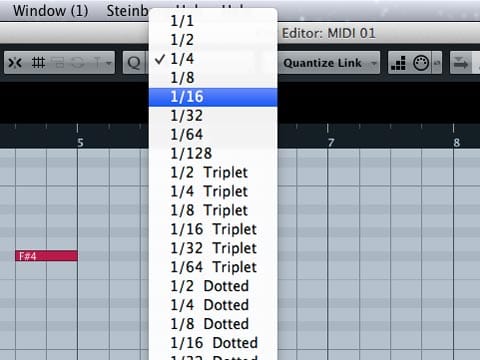
Task: Toggle the MIDI input connector icon
Action: (421, 63)
